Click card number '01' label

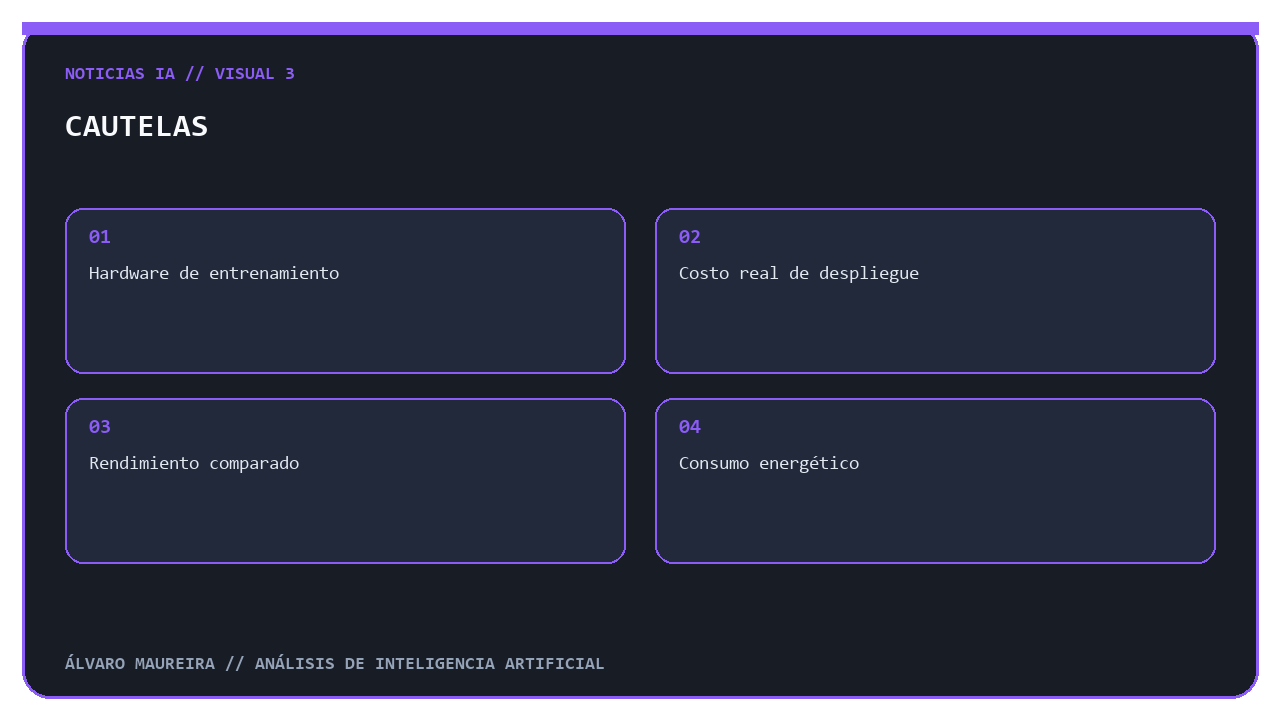[x=100, y=237]
